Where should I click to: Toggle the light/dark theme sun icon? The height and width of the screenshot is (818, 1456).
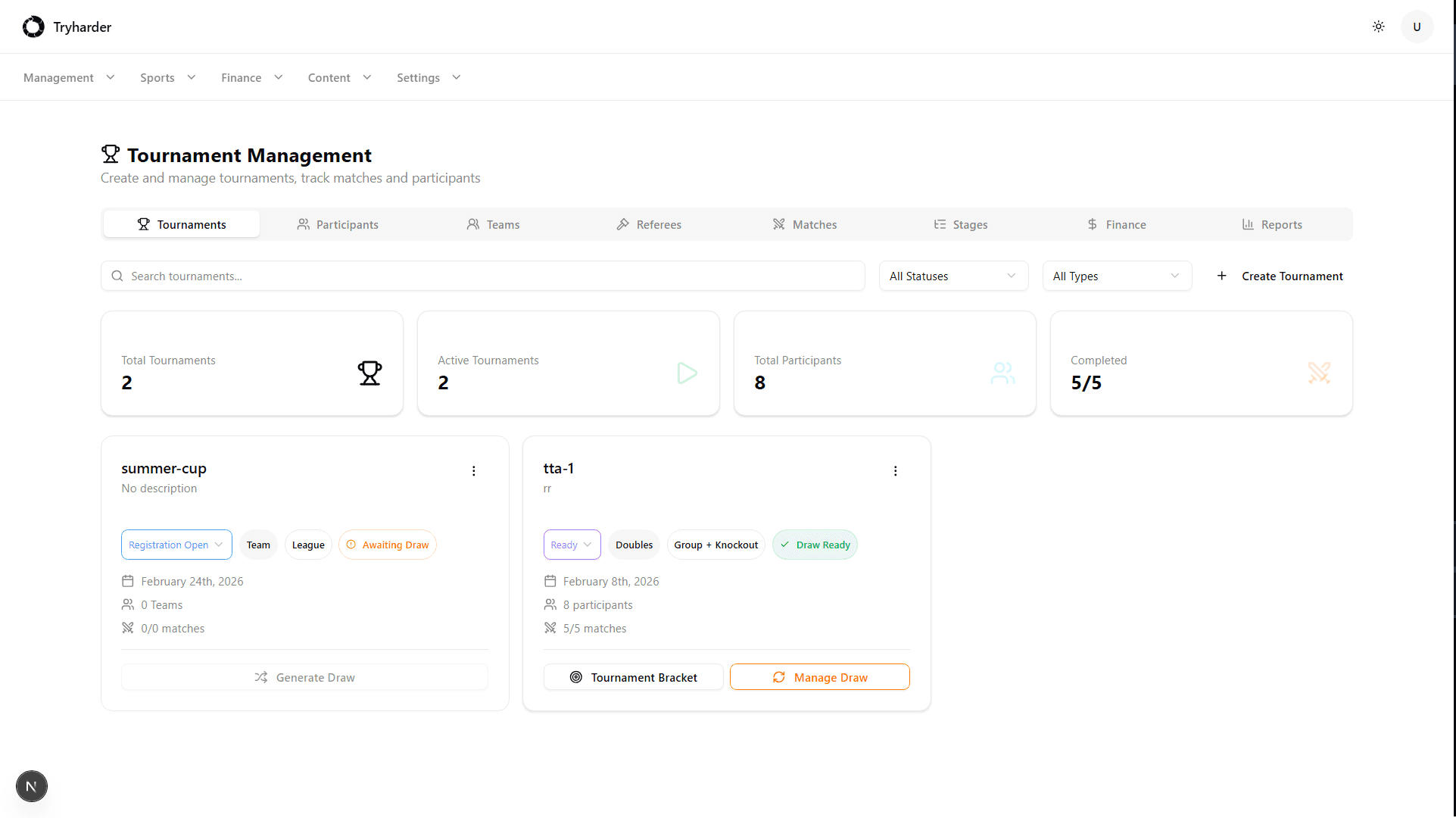point(1378,27)
